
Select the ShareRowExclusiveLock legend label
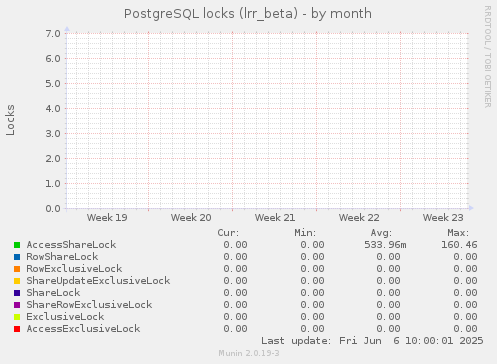[89, 305]
